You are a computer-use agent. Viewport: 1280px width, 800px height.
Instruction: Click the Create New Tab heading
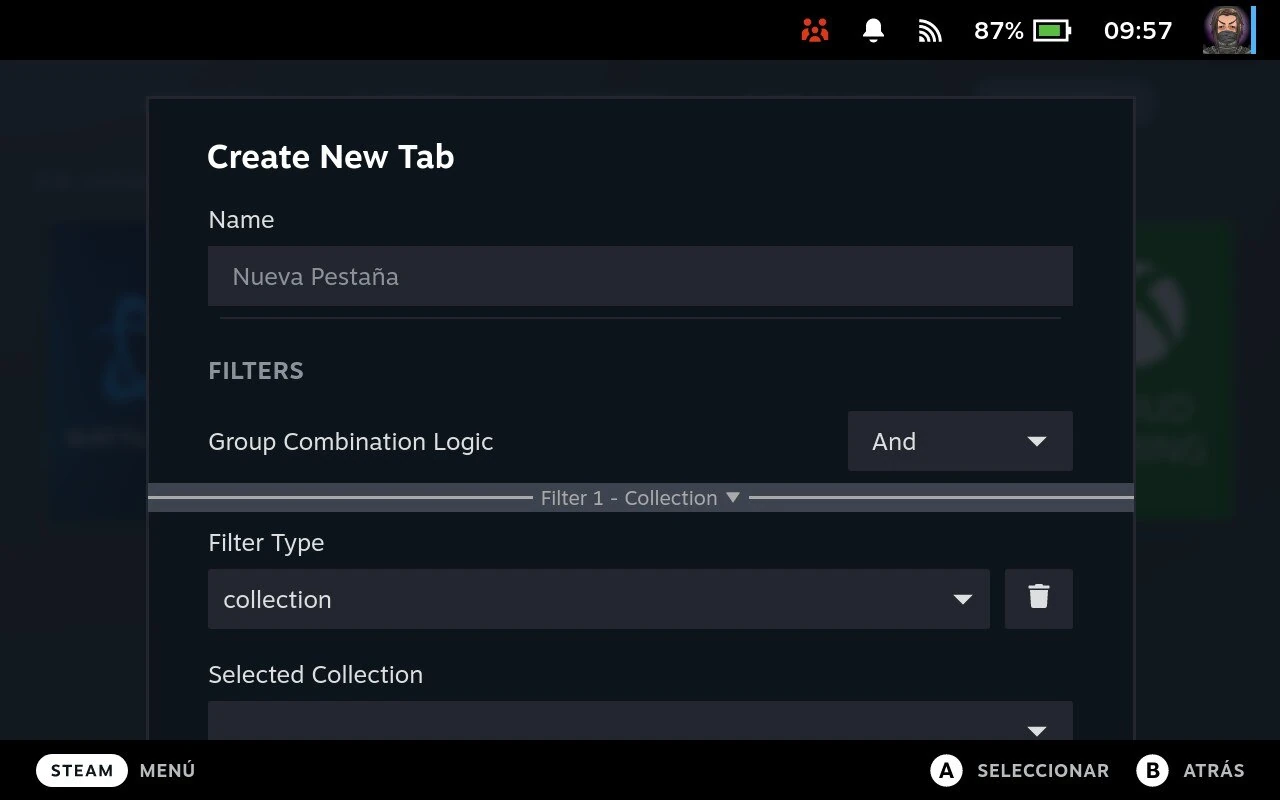click(330, 157)
